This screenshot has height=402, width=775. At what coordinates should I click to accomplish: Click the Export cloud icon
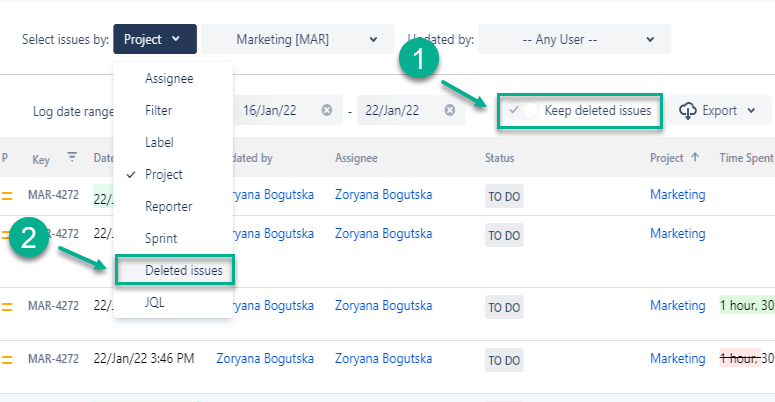(x=688, y=110)
